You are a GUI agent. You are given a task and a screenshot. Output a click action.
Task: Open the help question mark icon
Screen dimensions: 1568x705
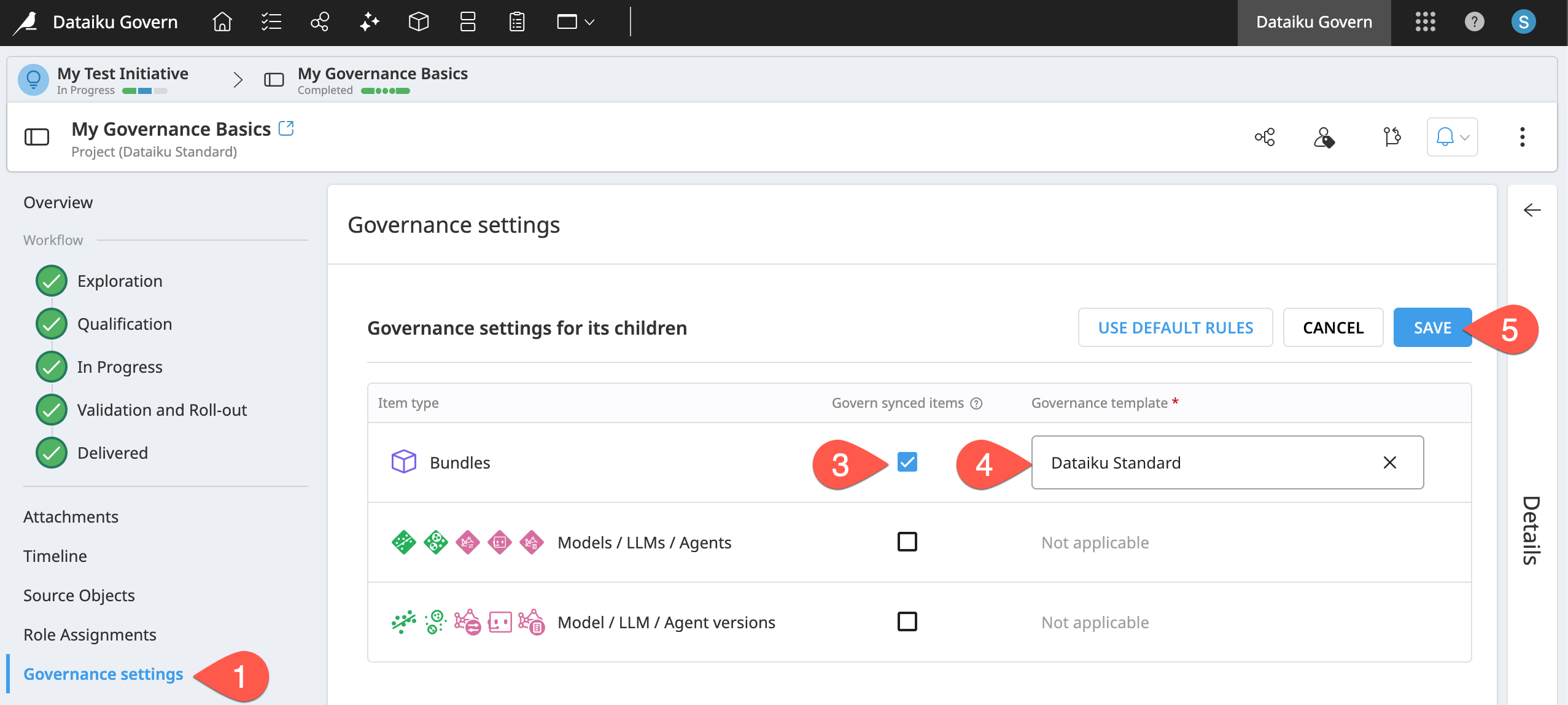1474,22
